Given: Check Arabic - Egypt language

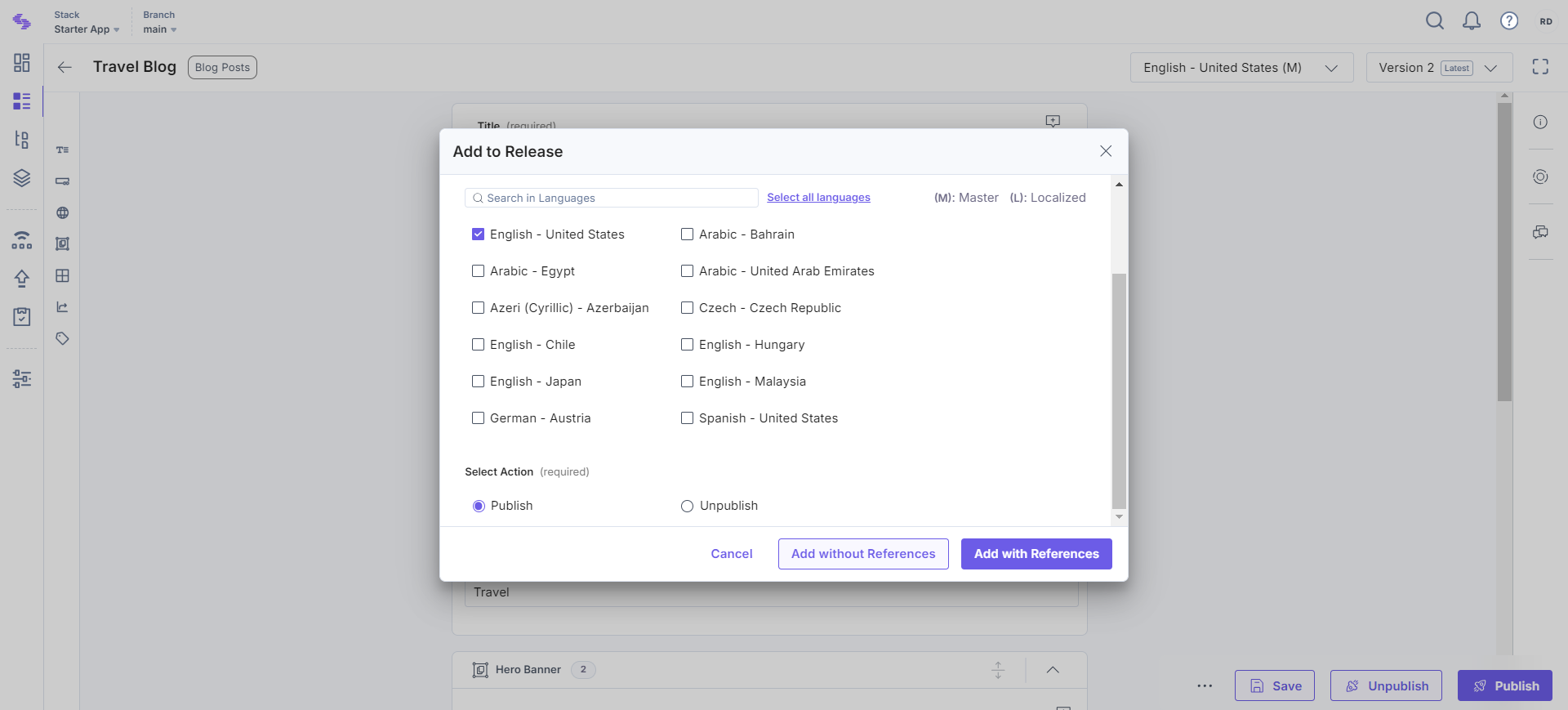Looking at the screenshot, I should [479, 271].
